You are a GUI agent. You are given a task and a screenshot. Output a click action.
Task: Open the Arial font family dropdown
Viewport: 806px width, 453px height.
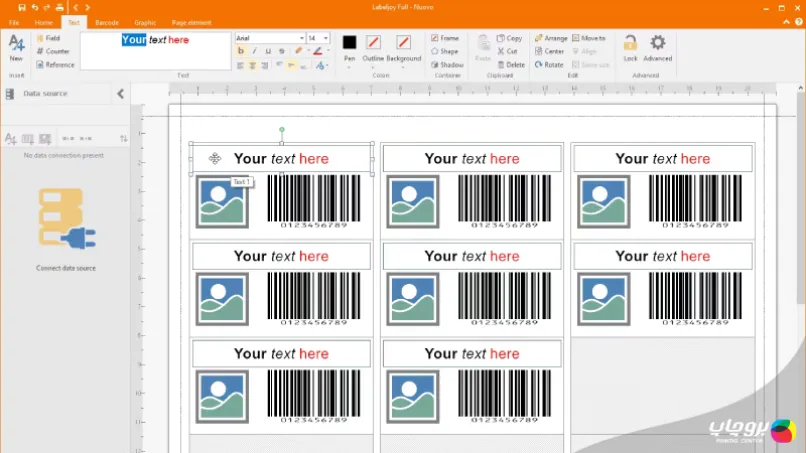tap(301, 38)
